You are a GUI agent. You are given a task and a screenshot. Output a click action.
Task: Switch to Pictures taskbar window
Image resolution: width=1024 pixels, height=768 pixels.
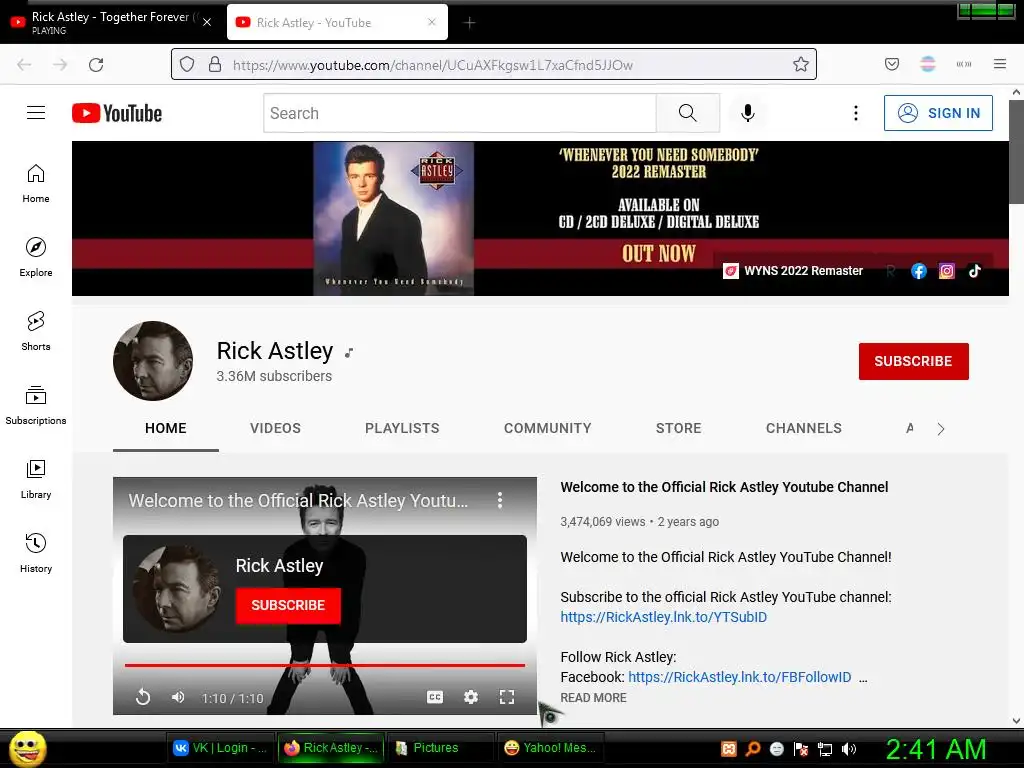coord(439,748)
